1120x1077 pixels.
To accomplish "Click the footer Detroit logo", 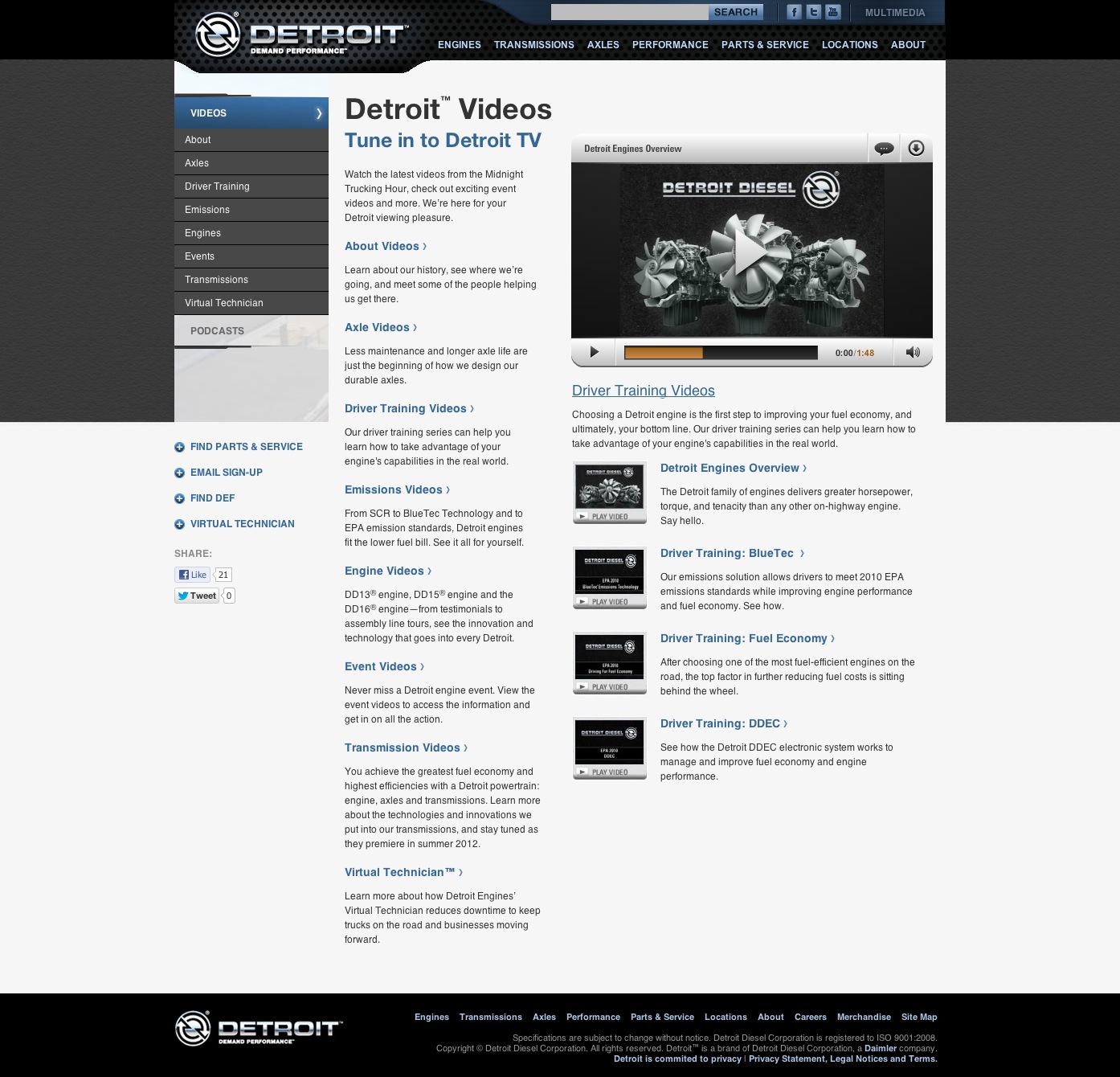I will click(x=259, y=1029).
